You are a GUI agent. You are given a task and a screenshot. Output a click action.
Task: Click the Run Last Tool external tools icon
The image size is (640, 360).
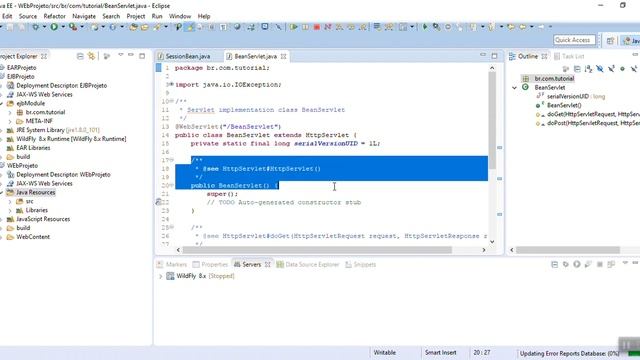coord(73,27)
